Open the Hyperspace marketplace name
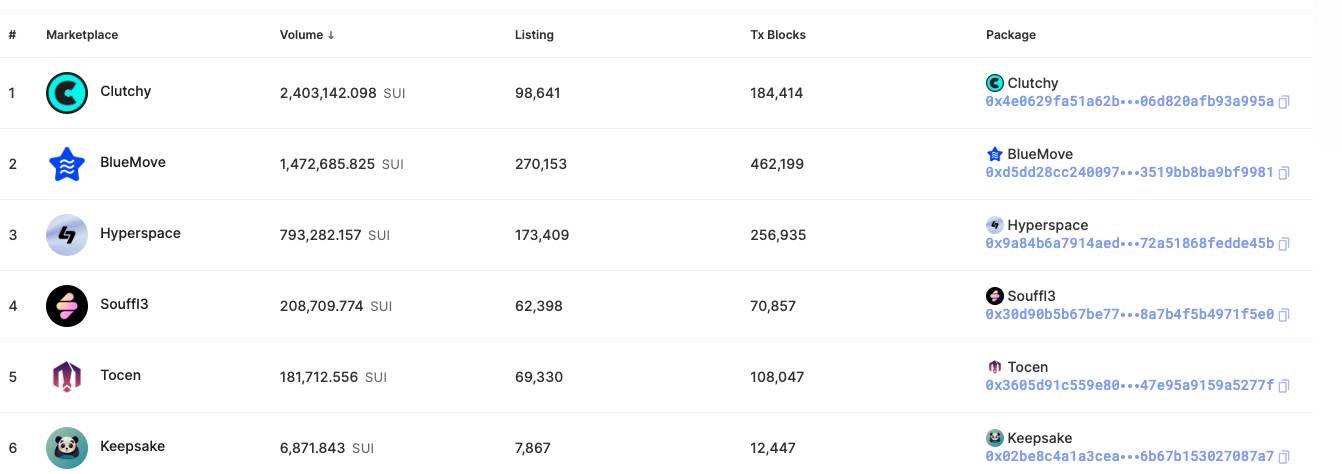This screenshot has height=474, width=1342. pyautogui.click(x=140, y=234)
